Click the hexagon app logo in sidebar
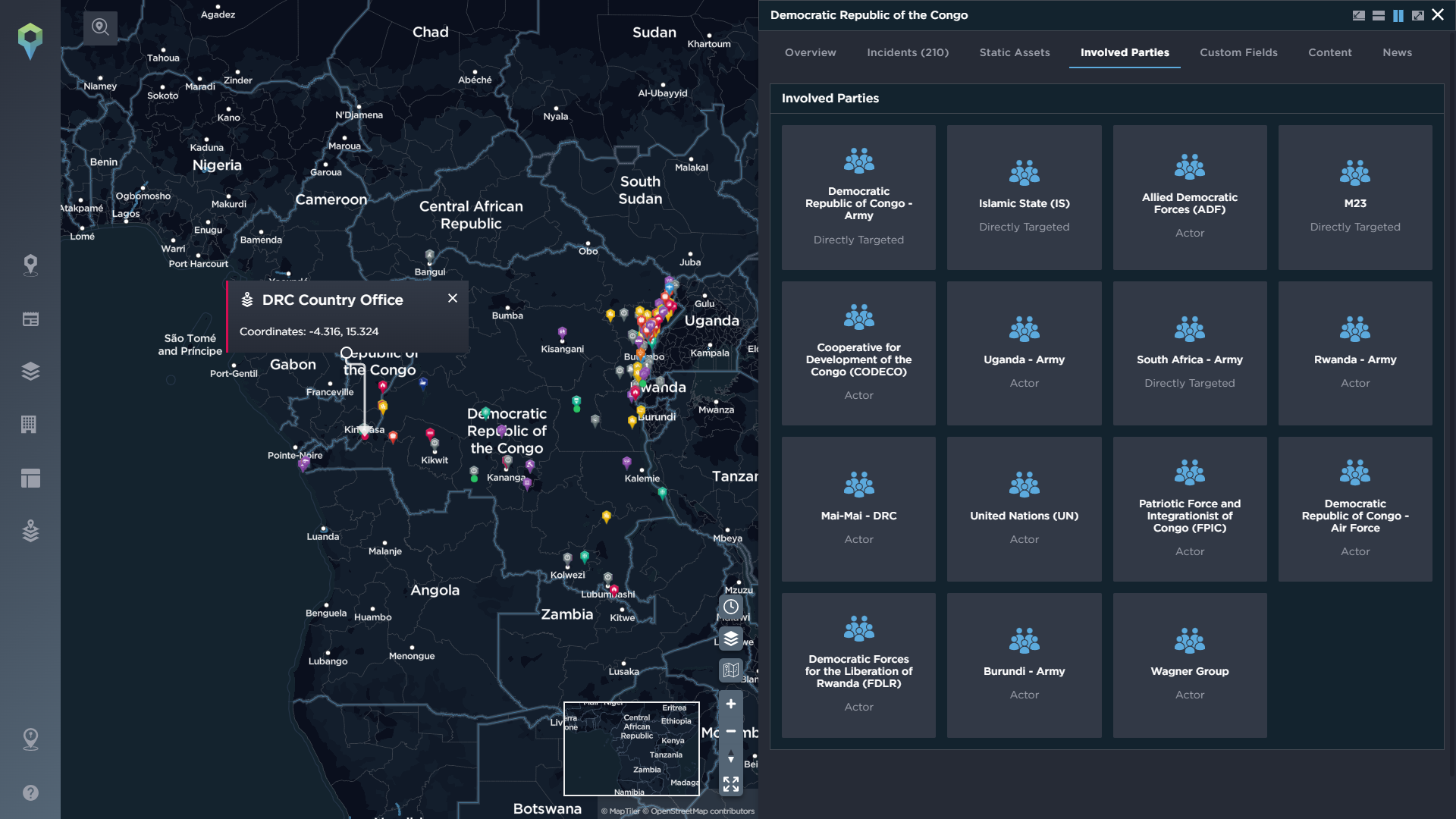1456x819 pixels. (30, 40)
